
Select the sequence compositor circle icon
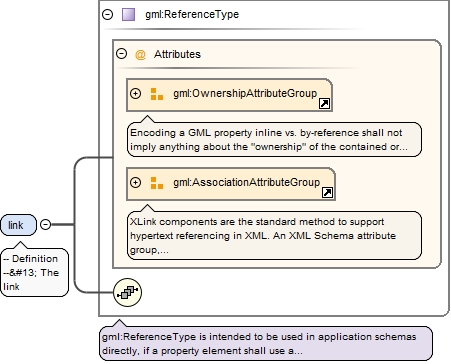[127, 293]
